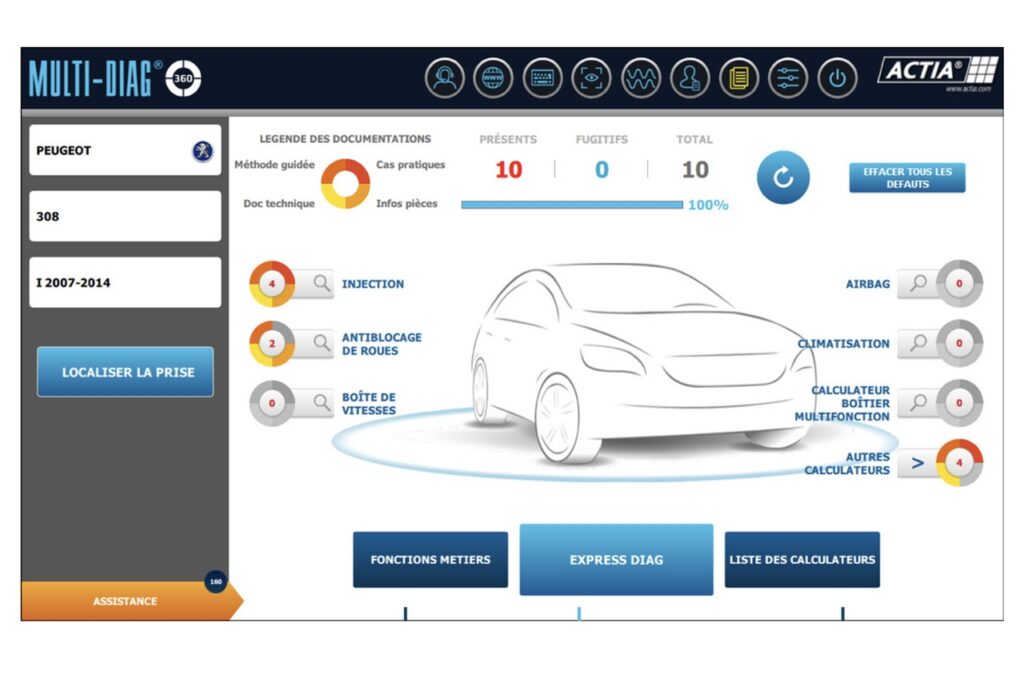The image size is (1024, 682).
Task: Click the power button icon
Action: 837,78
